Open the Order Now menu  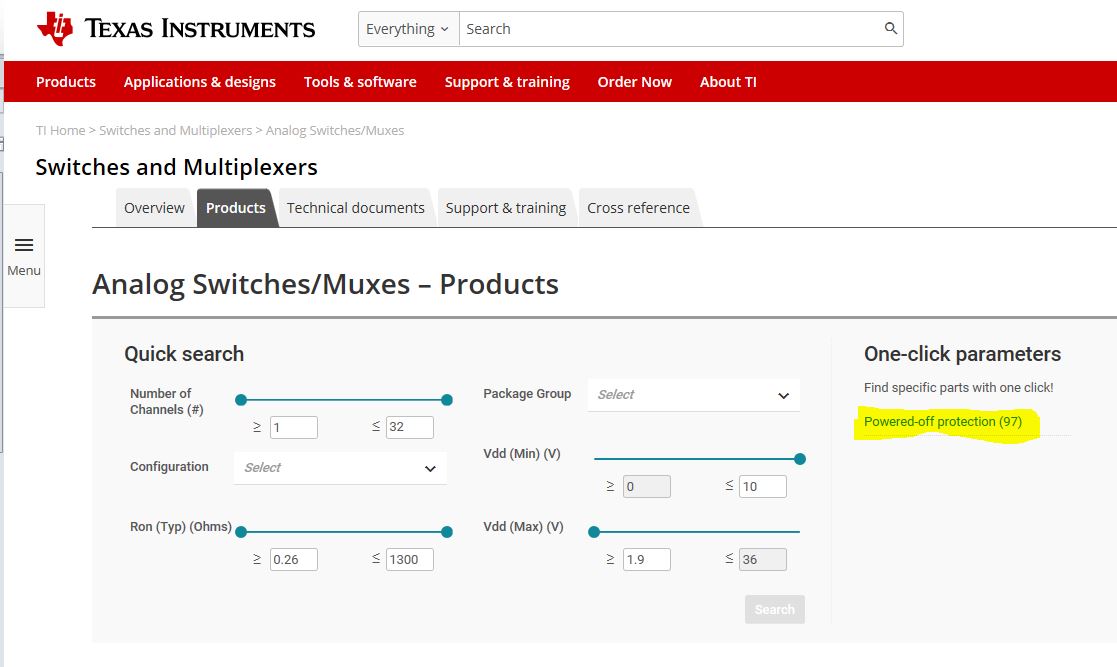click(x=635, y=82)
